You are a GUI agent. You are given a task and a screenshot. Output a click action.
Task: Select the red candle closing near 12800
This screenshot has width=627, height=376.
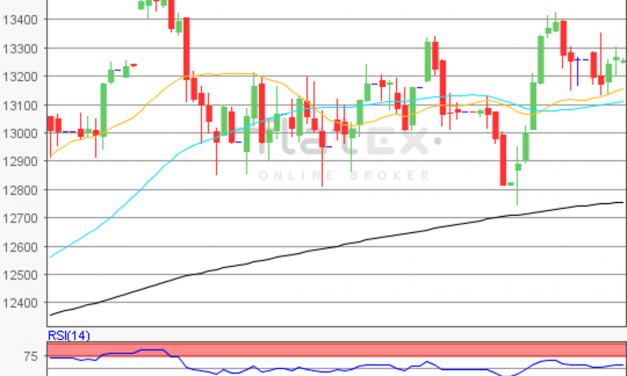pyautogui.click(x=503, y=160)
